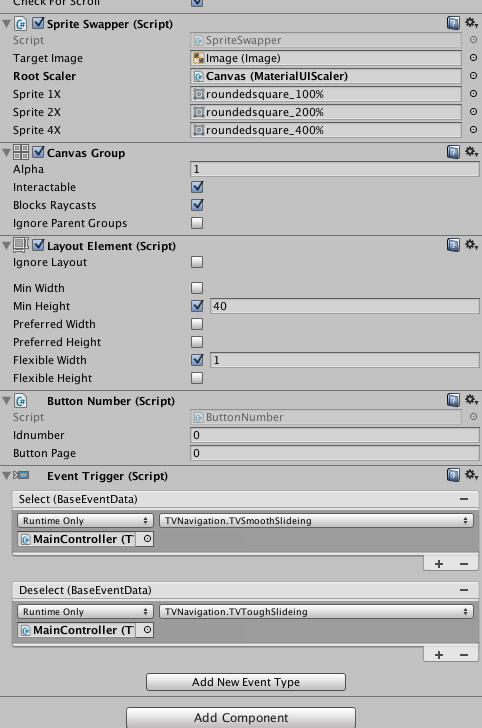The image size is (482, 728).
Task: Open object picker for Target Image field
Action: coord(473,58)
